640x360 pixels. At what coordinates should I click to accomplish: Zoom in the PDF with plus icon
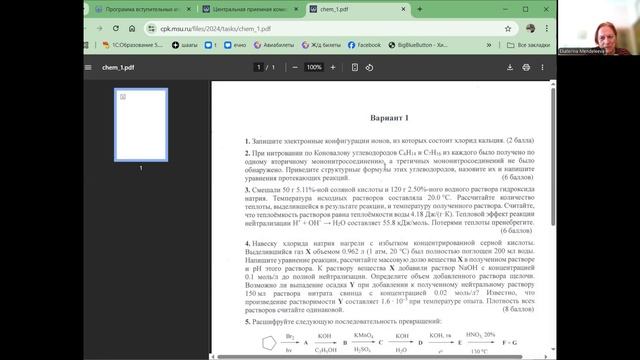pos(333,67)
